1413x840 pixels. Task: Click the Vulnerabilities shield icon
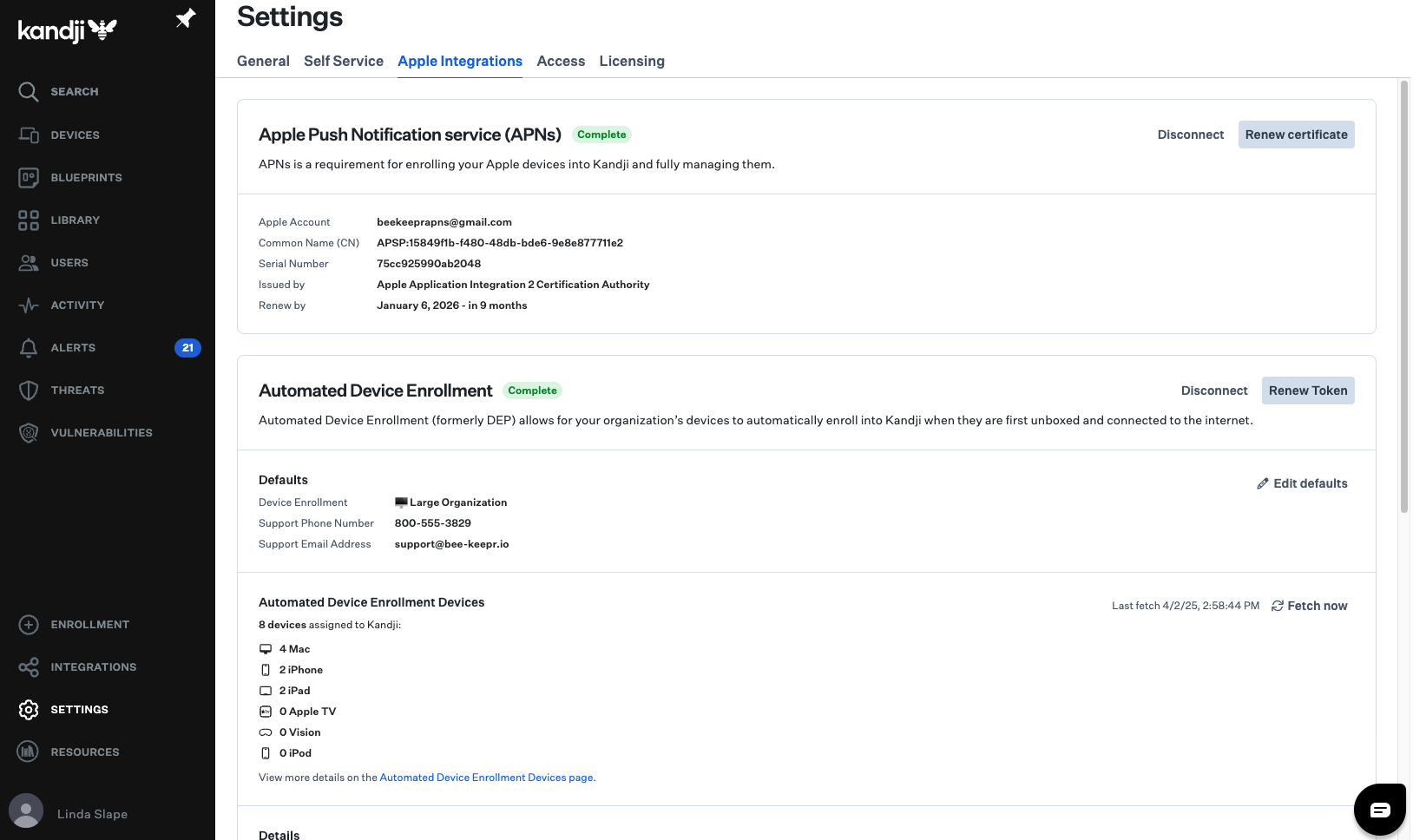pyautogui.click(x=29, y=432)
